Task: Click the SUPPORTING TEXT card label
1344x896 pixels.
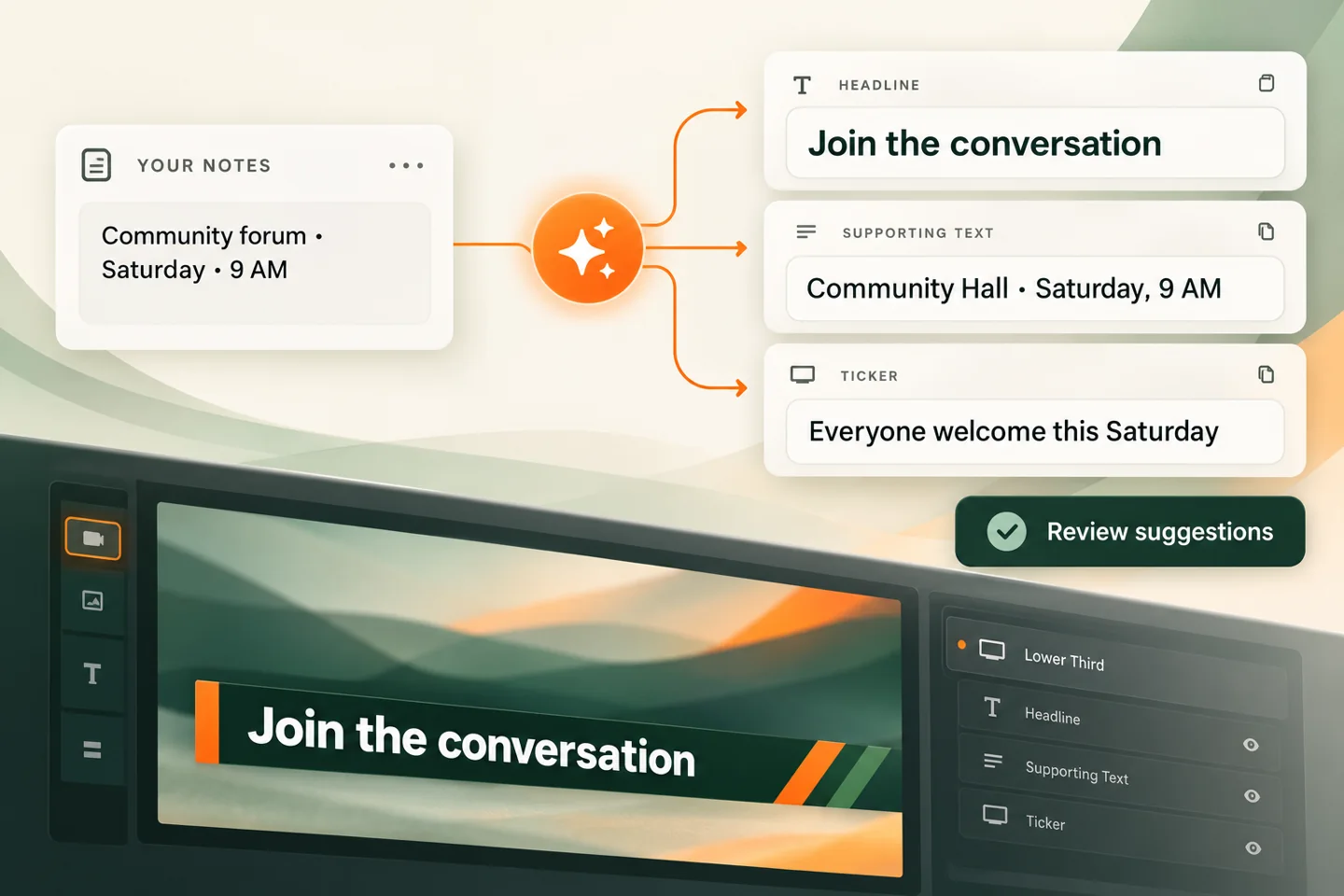Action: [918, 232]
